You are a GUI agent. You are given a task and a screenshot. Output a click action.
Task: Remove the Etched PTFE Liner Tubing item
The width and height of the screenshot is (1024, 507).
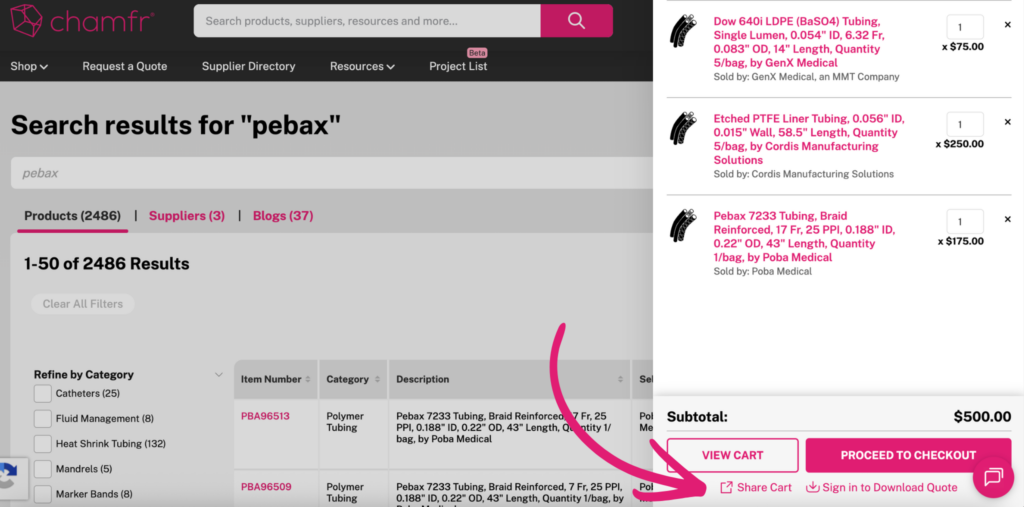[x=1007, y=122]
